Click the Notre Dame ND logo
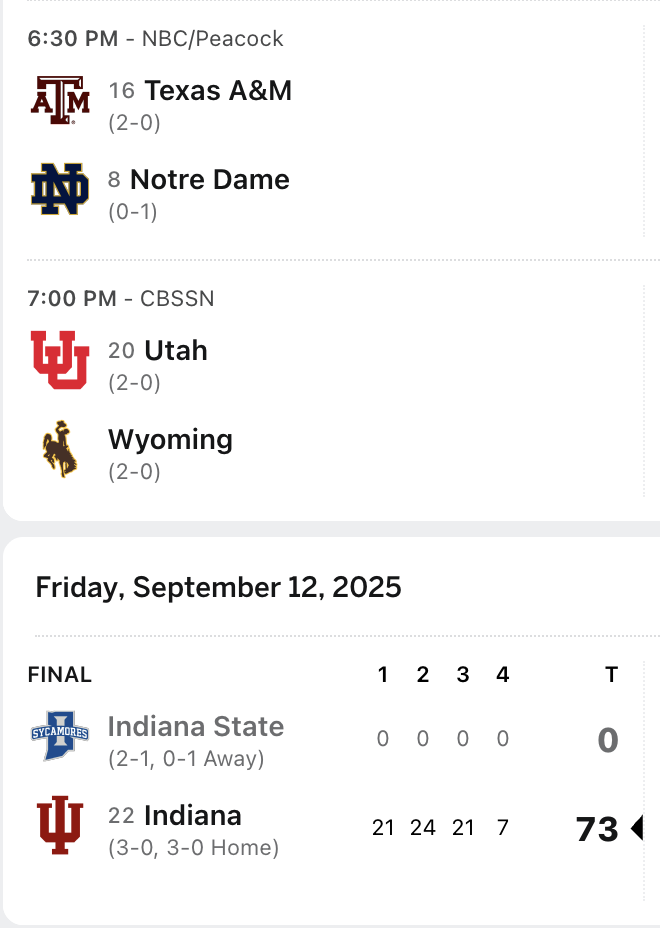Viewport: 660px width, 928px height. [x=60, y=189]
